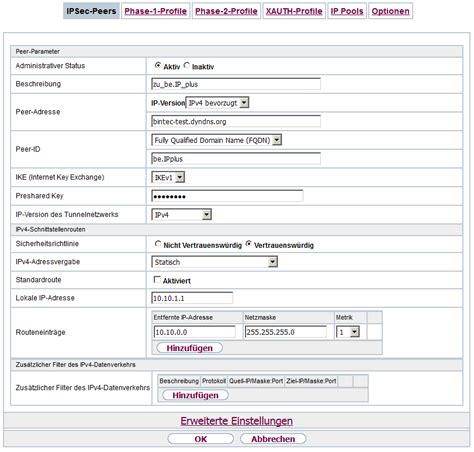Click the Abbrechen button
Screen dimensions: 474x452
coord(273,439)
